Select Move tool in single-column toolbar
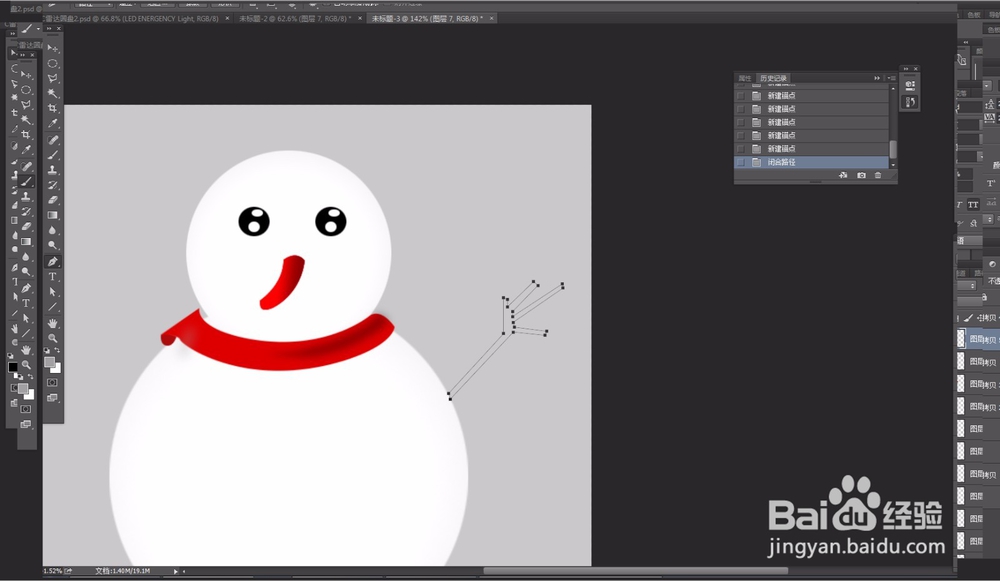Screen dimensions: 1000x581 (52, 48)
